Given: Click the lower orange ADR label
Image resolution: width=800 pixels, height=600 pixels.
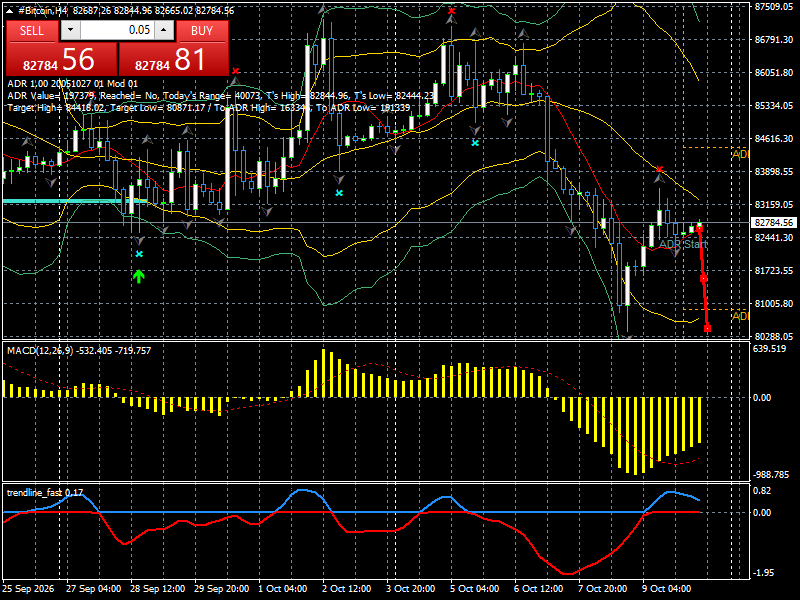Looking at the screenshot, I should click(739, 316).
